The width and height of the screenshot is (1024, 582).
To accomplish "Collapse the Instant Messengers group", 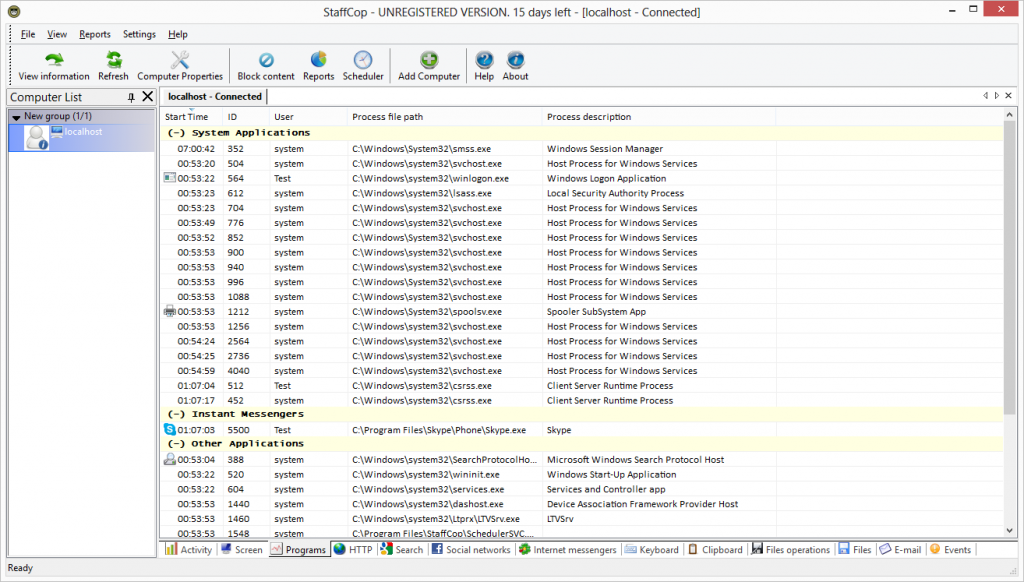I will pyautogui.click(x=176, y=414).
